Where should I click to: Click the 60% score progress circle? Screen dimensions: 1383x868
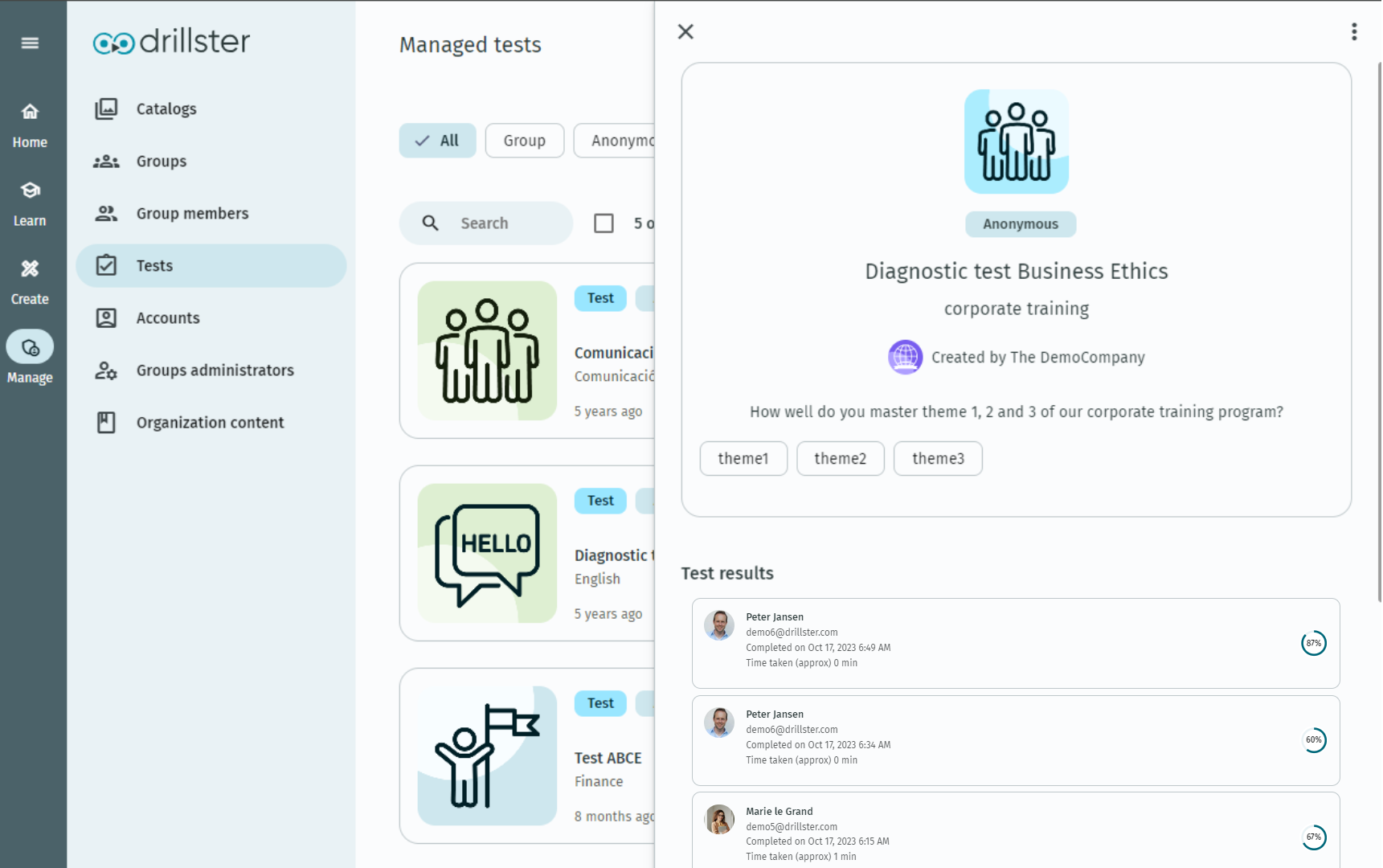click(1314, 740)
